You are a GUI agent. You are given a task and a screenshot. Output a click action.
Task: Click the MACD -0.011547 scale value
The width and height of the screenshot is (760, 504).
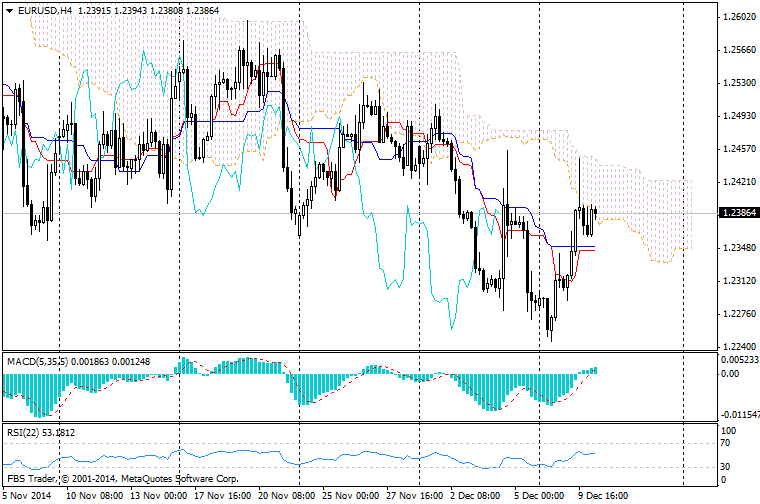(741, 414)
